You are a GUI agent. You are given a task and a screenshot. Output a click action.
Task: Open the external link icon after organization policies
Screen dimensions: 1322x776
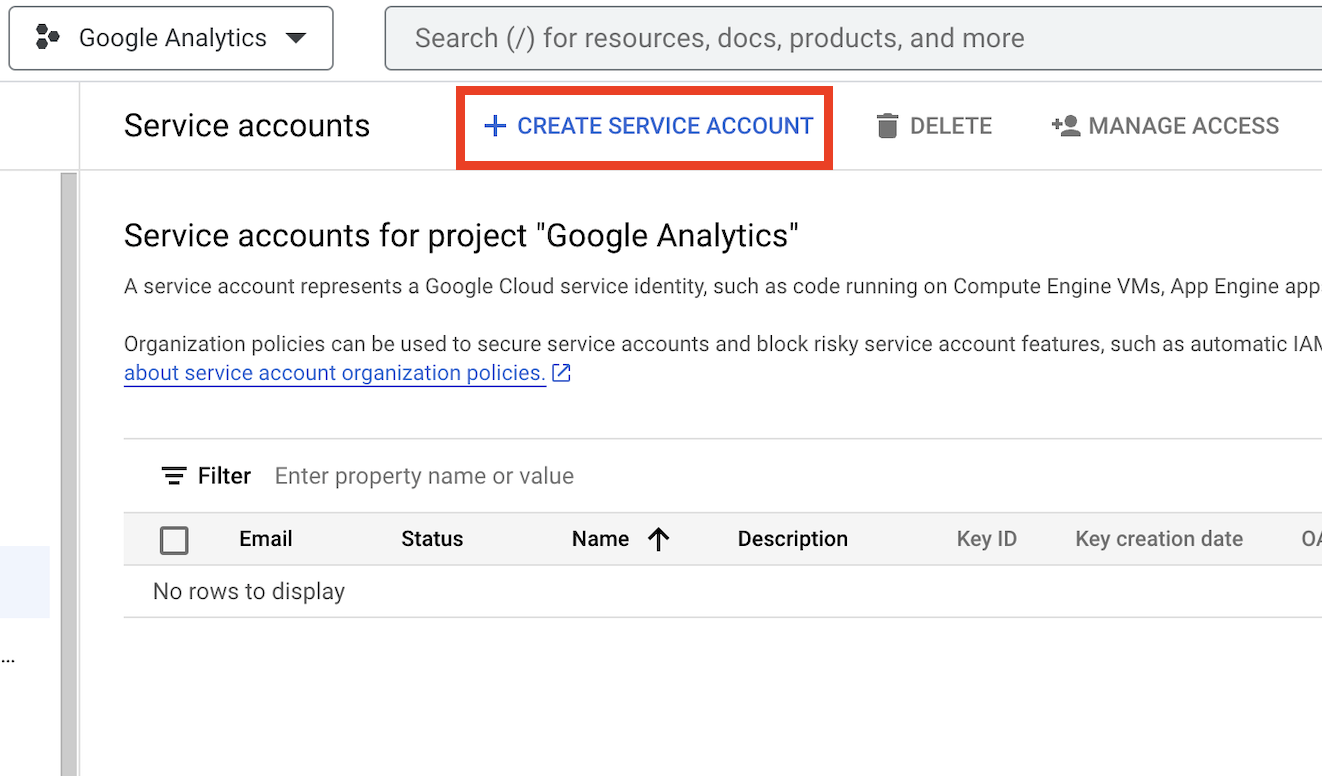561,372
